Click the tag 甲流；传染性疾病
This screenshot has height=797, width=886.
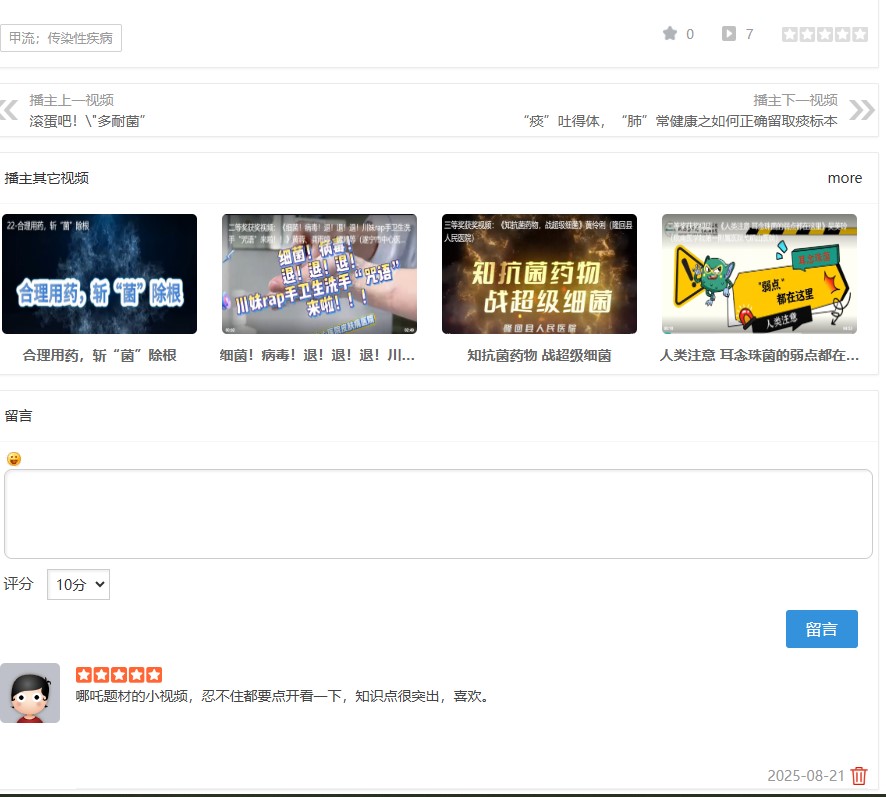[x=63, y=37]
